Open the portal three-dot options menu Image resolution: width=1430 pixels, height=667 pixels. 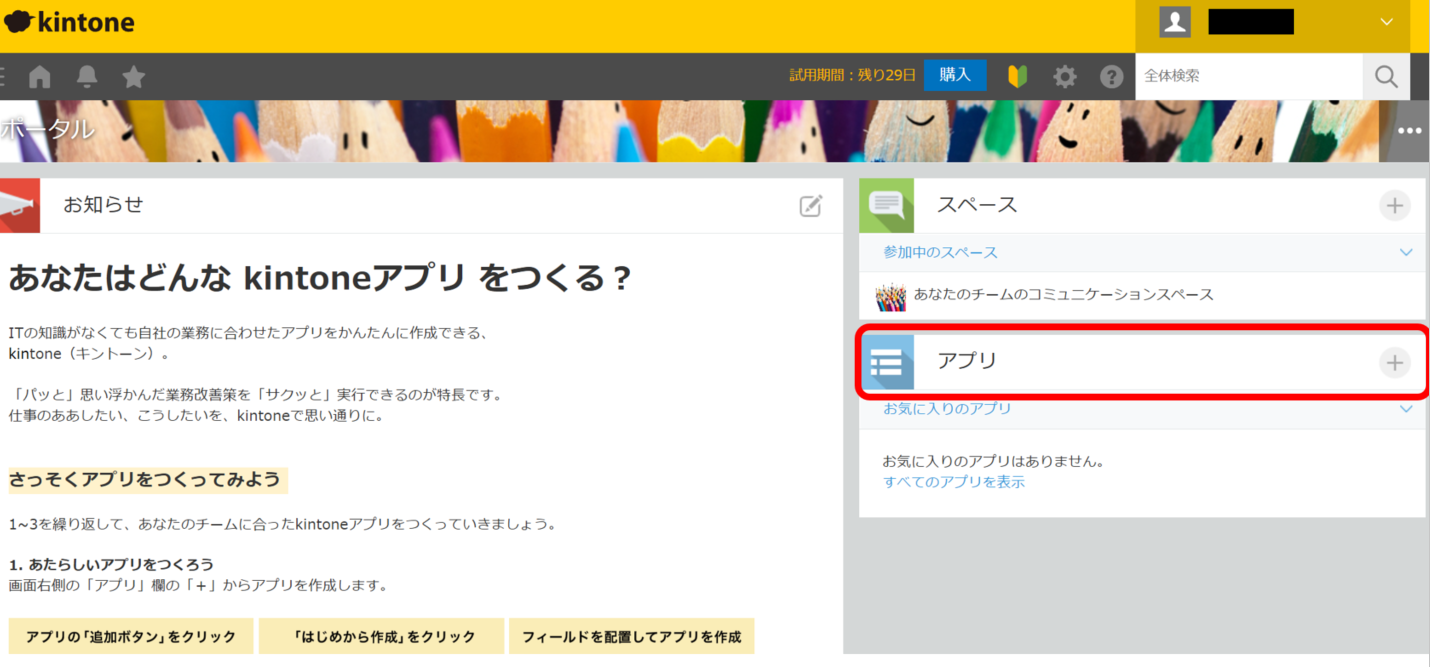[1409, 131]
